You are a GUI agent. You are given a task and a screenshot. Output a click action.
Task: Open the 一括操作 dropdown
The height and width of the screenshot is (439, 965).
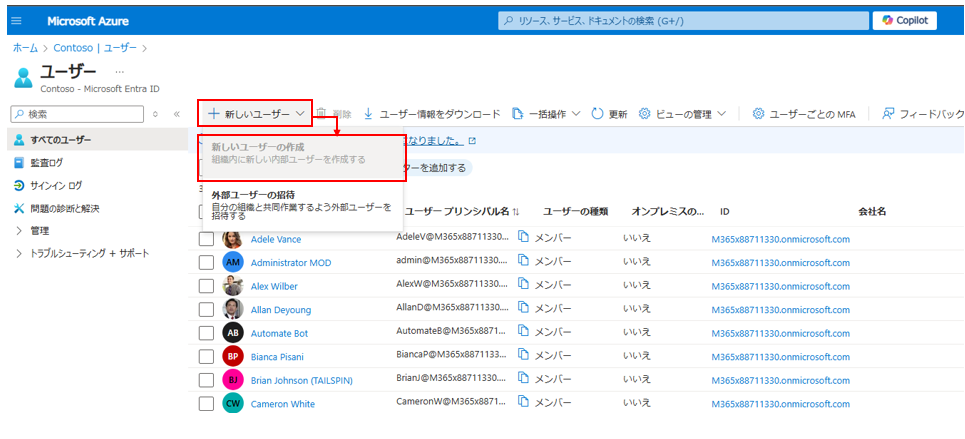point(547,114)
